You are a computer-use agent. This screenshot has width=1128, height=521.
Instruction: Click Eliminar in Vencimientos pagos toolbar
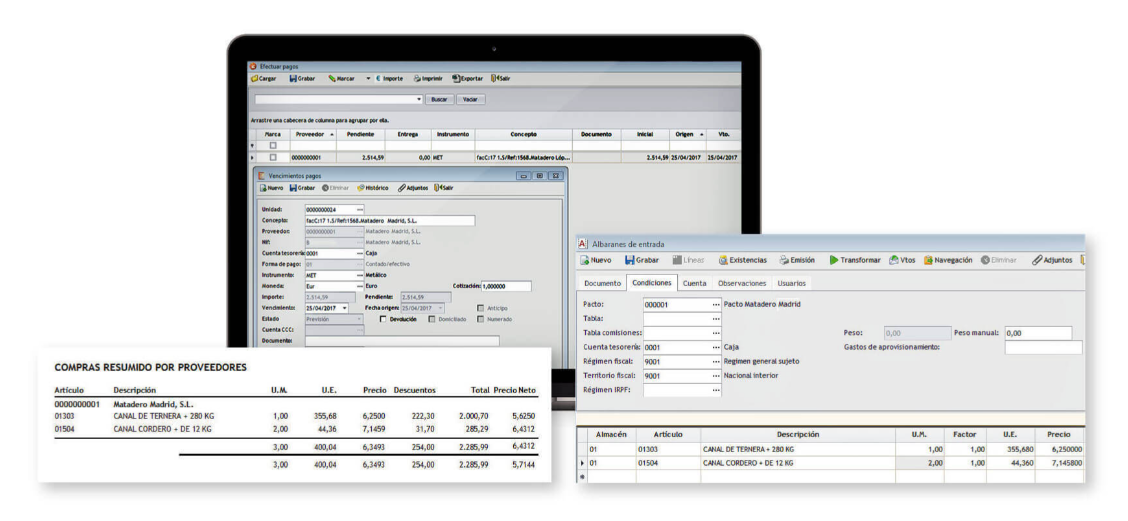335,188
